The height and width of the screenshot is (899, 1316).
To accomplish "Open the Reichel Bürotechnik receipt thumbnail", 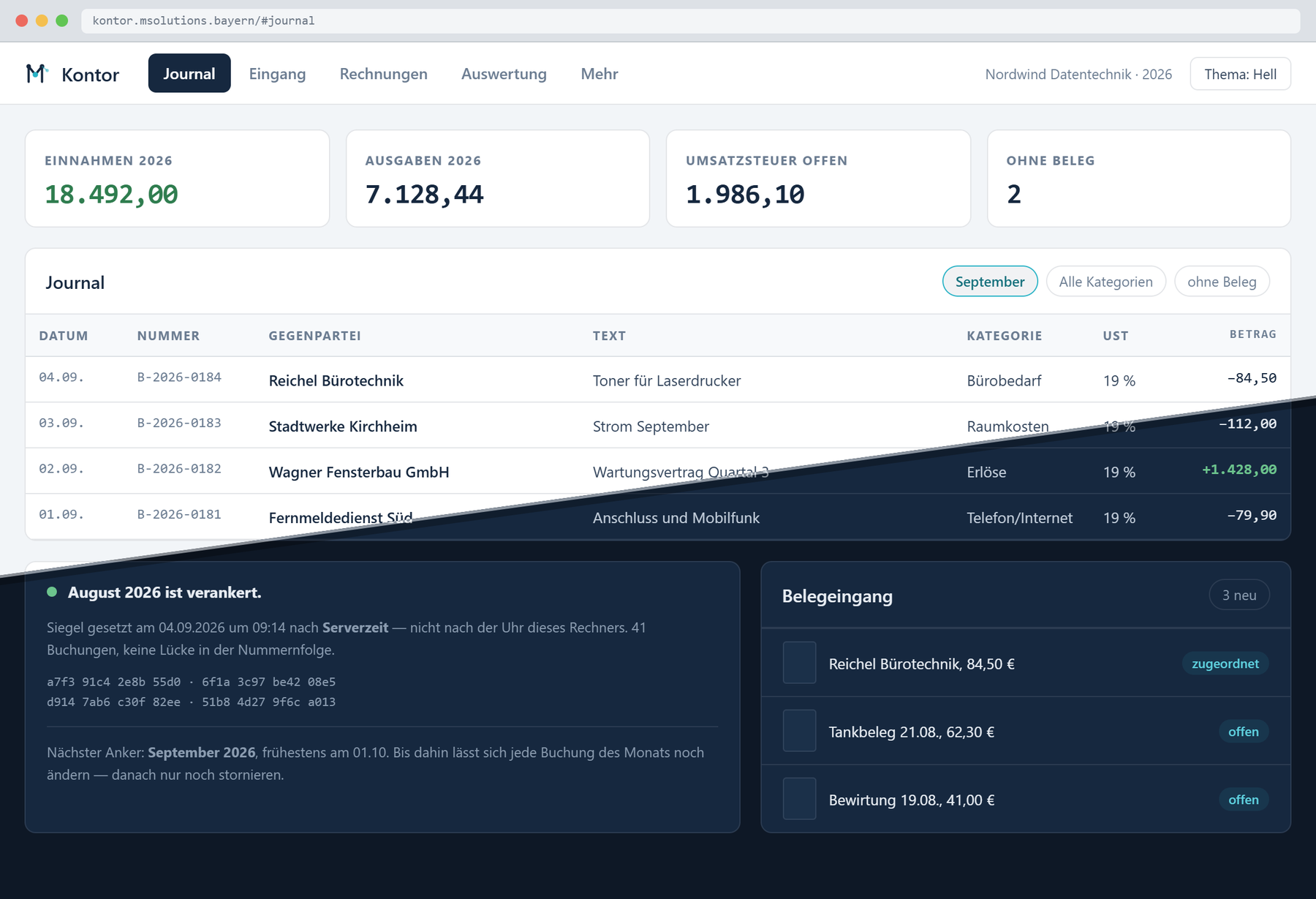I will pos(799,663).
